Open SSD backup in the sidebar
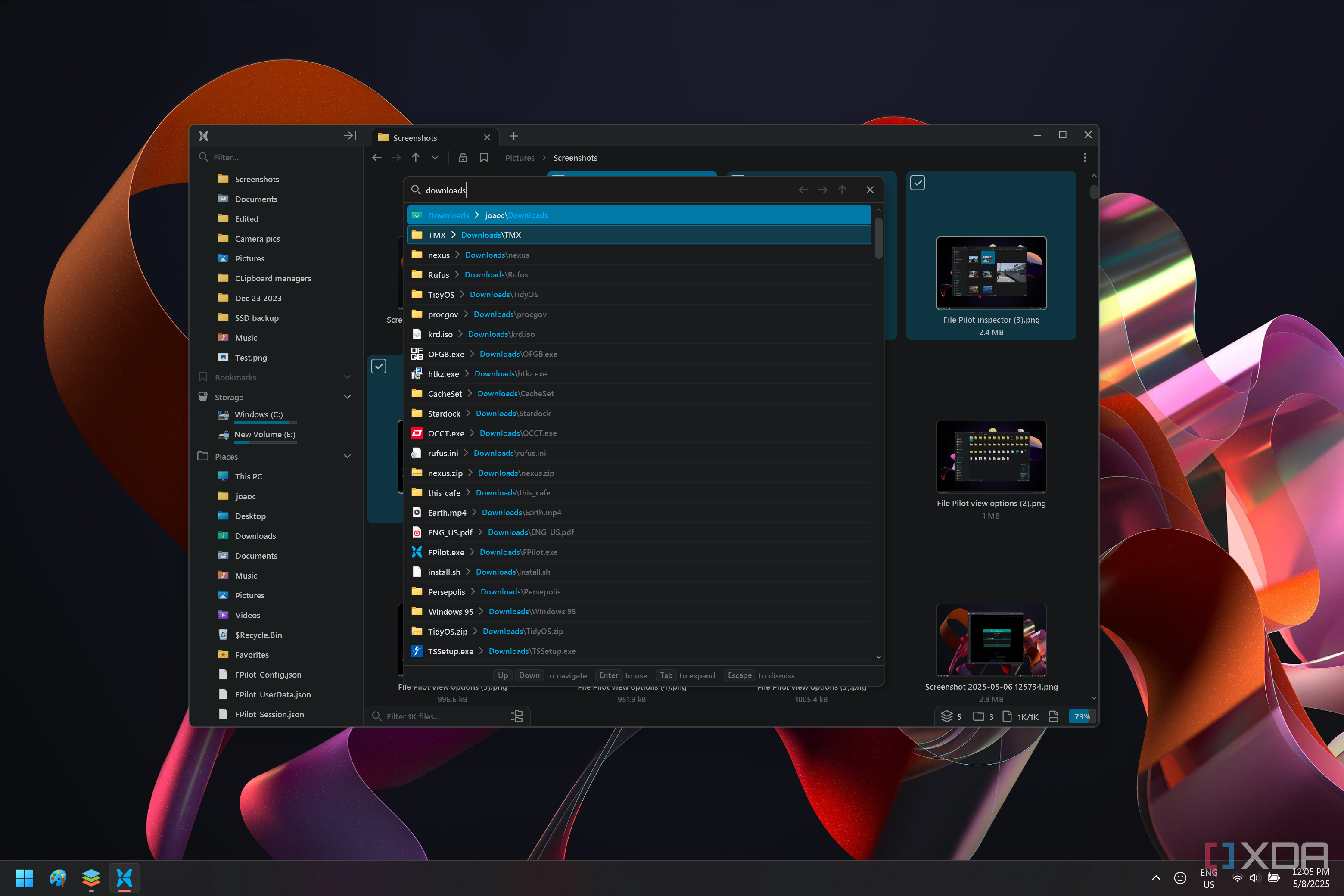This screenshot has height=896, width=1344. [x=257, y=318]
